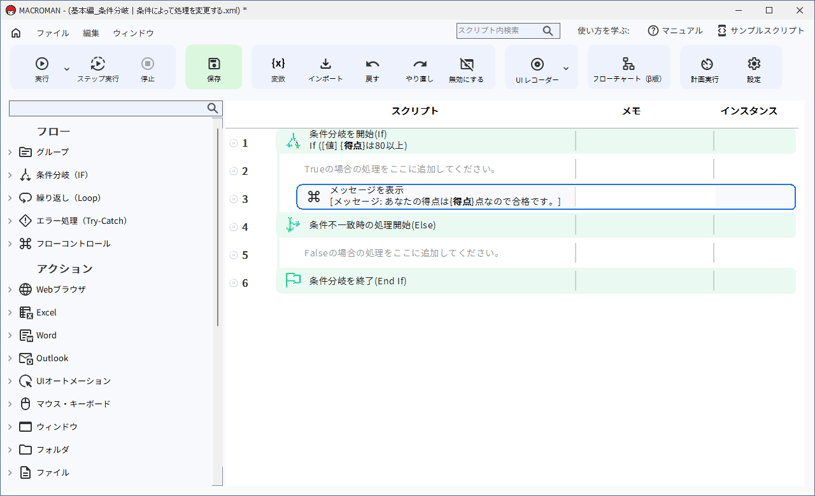Click 無効にする to disable the step

coord(466,69)
